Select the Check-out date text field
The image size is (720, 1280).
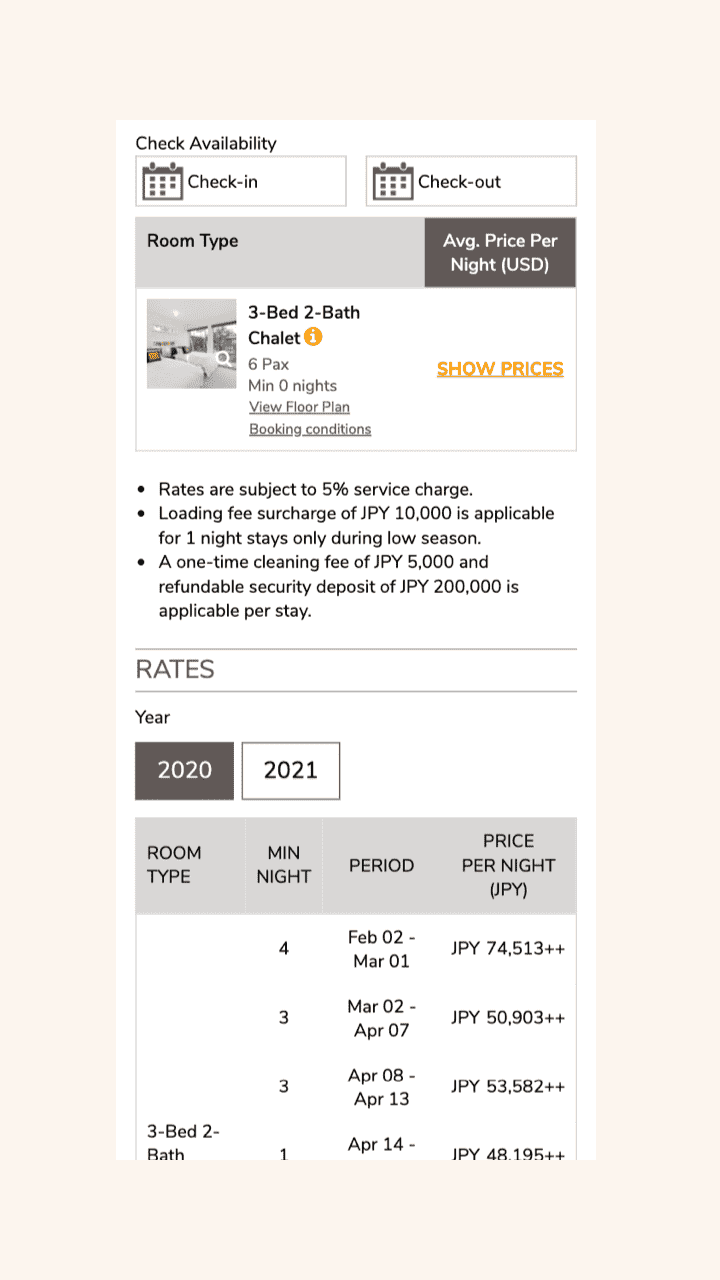(471, 181)
